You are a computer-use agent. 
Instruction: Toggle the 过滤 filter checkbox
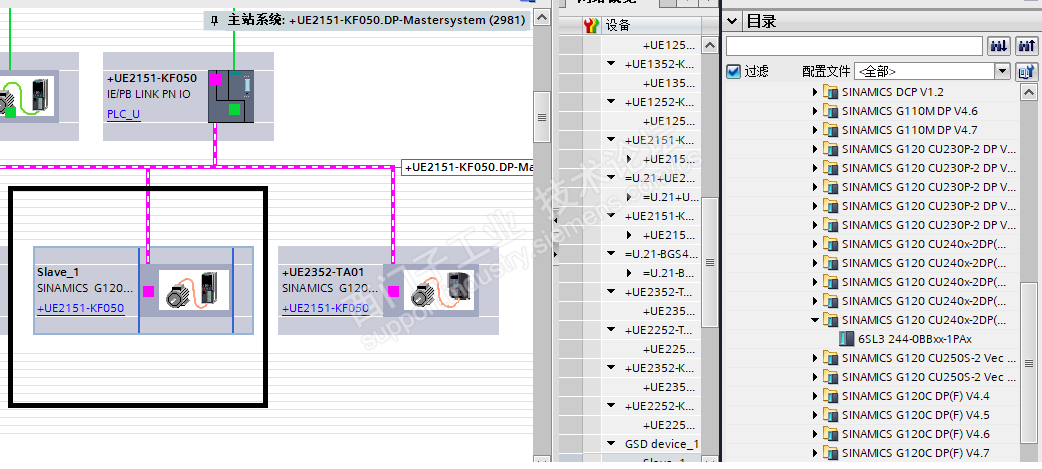[734, 71]
